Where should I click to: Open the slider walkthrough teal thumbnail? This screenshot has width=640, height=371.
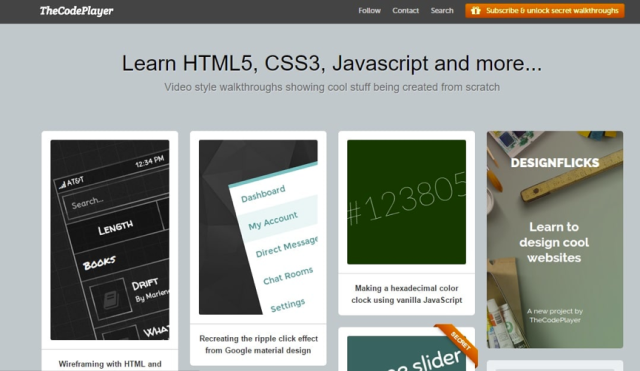[x=407, y=353]
